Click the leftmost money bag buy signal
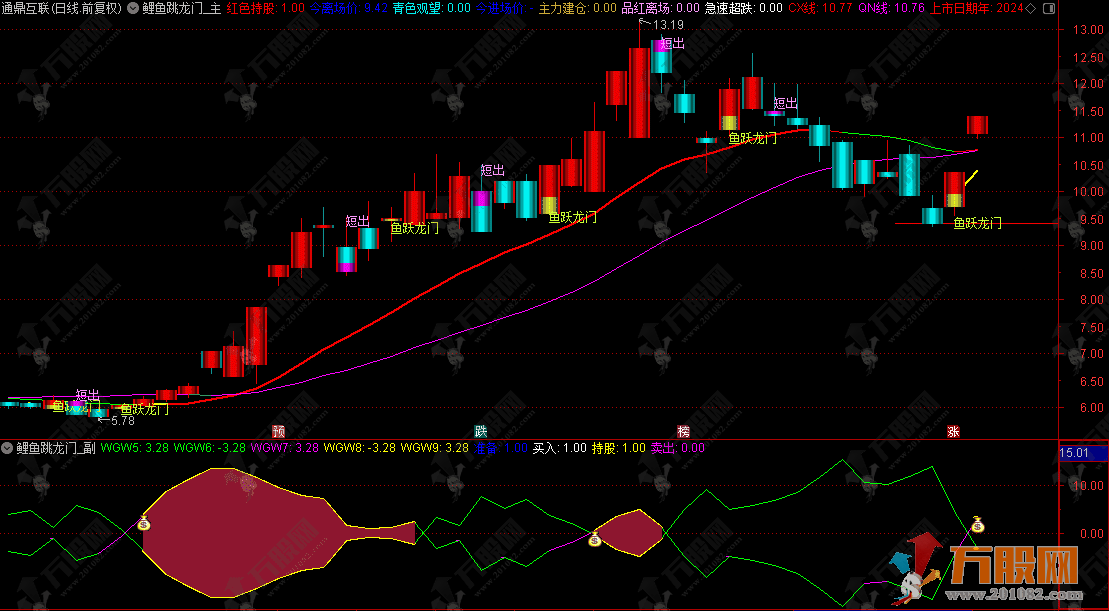Image resolution: width=1109 pixels, height=611 pixels. tap(144, 522)
